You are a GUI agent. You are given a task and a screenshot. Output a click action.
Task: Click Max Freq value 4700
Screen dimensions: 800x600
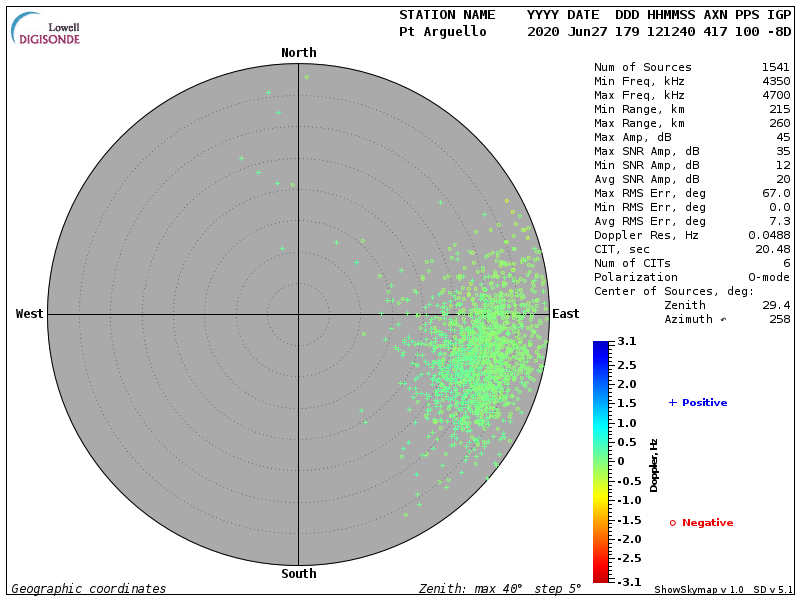coord(776,95)
